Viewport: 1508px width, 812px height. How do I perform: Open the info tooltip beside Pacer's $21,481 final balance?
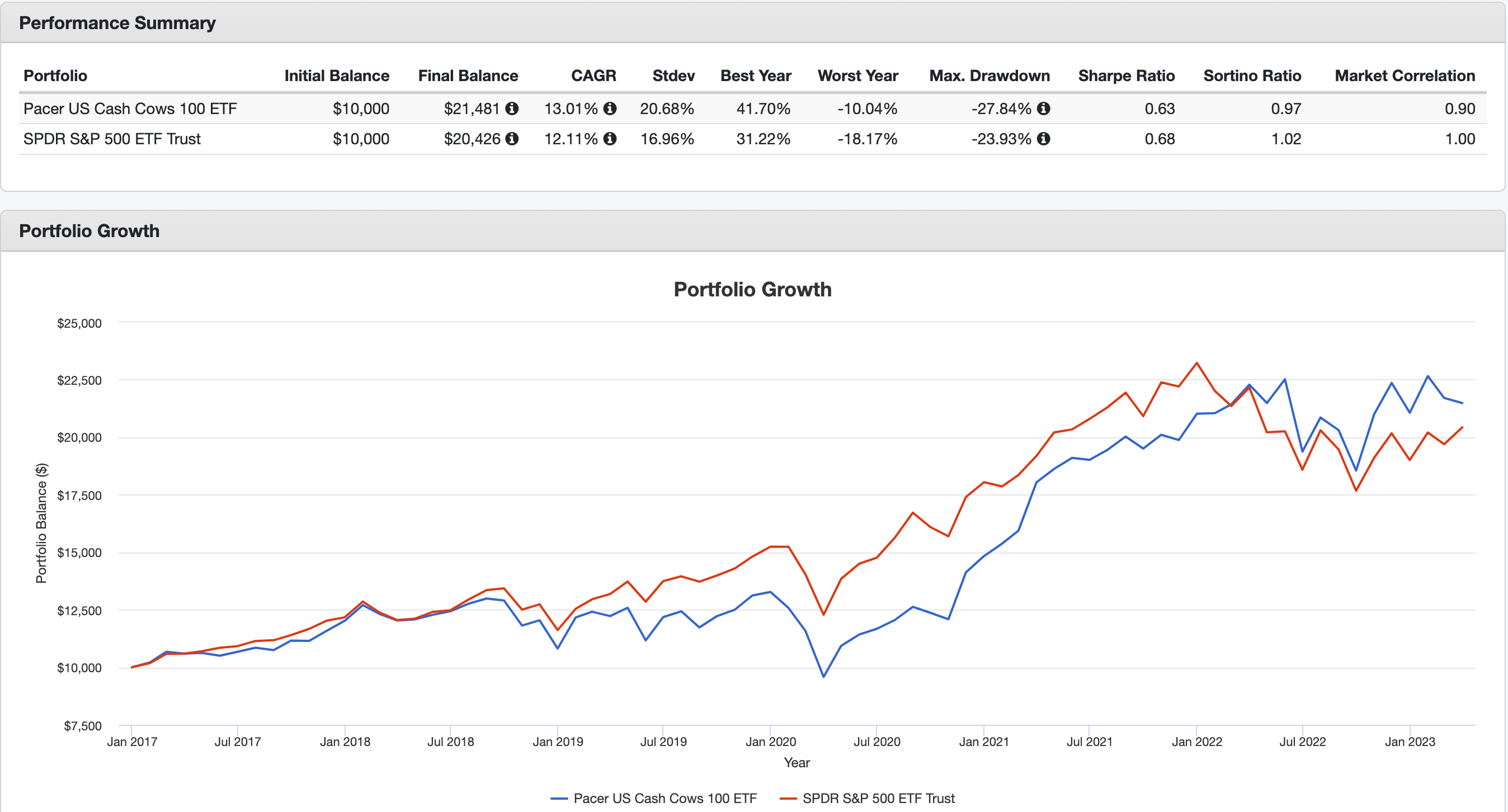coord(512,108)
